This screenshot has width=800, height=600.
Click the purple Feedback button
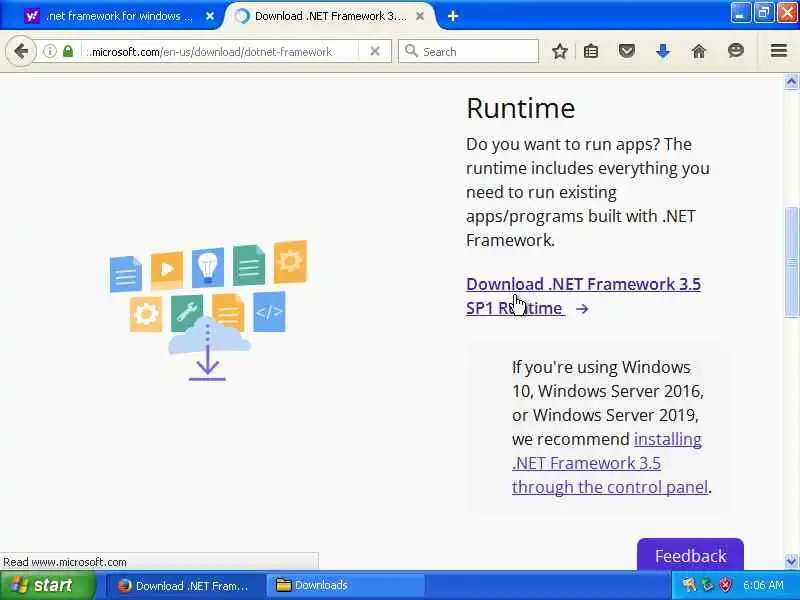690,555
